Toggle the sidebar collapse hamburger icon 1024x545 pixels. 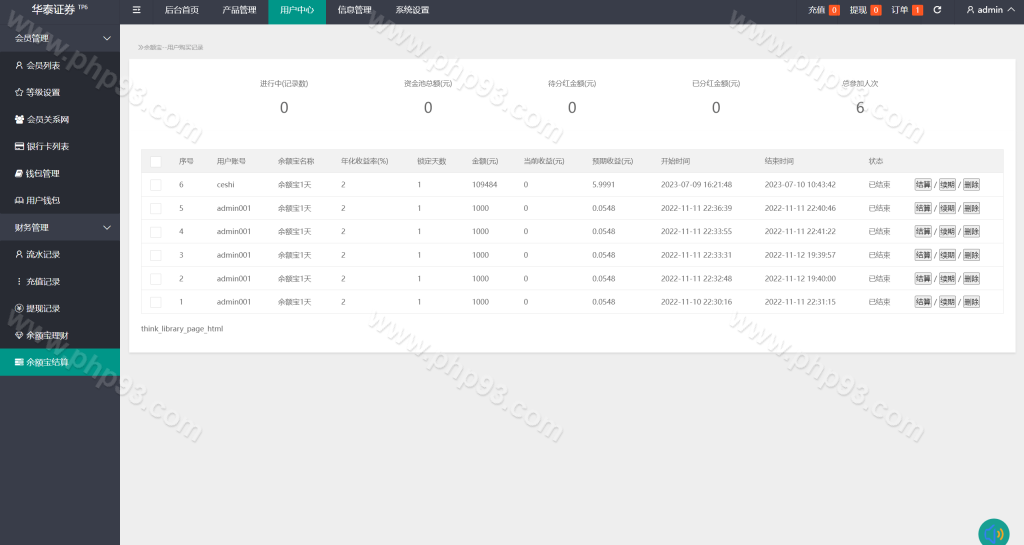pyautogui.click(x=136, y=10)
